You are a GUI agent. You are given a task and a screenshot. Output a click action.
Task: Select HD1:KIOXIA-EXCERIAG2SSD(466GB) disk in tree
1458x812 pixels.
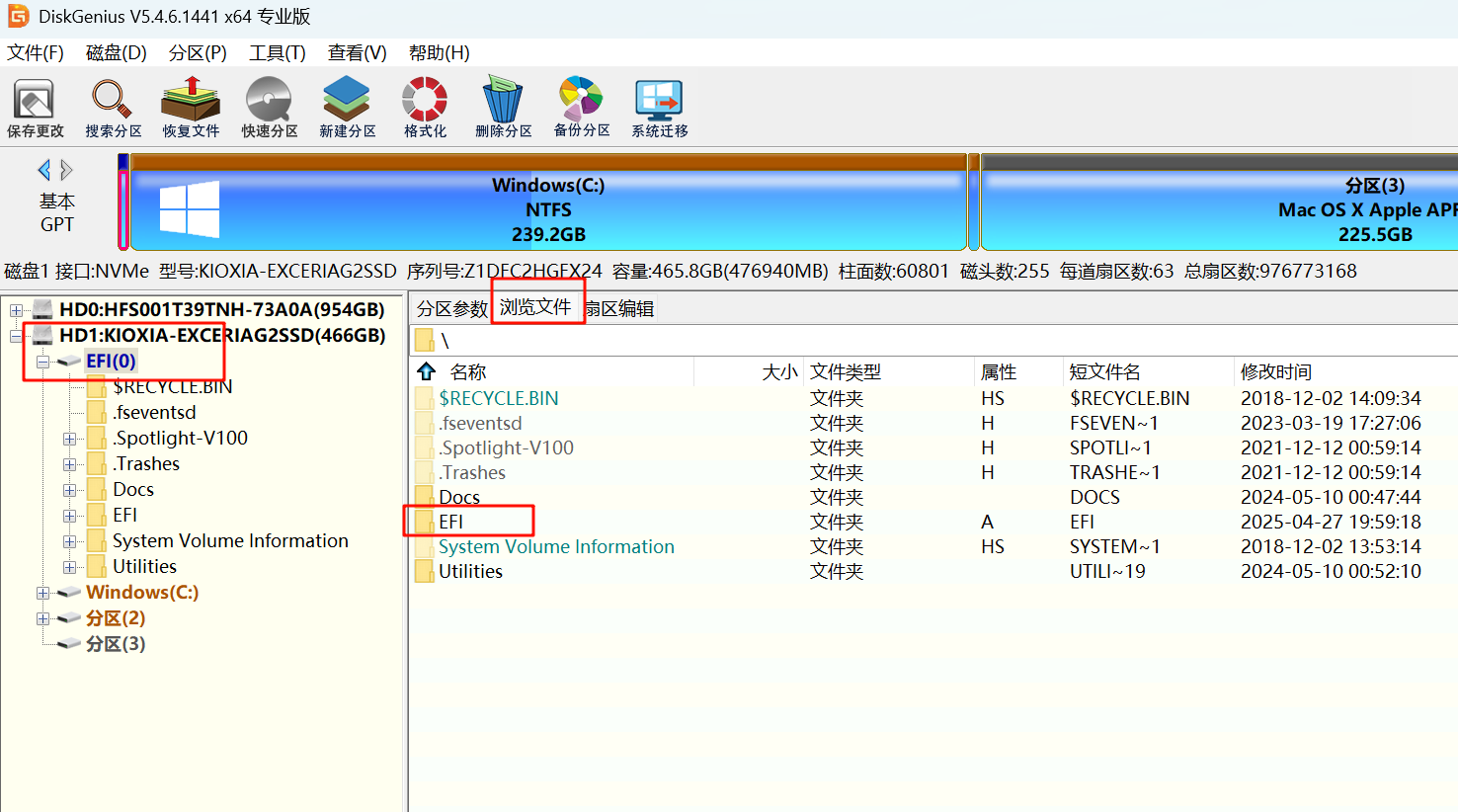click(222, 336)
